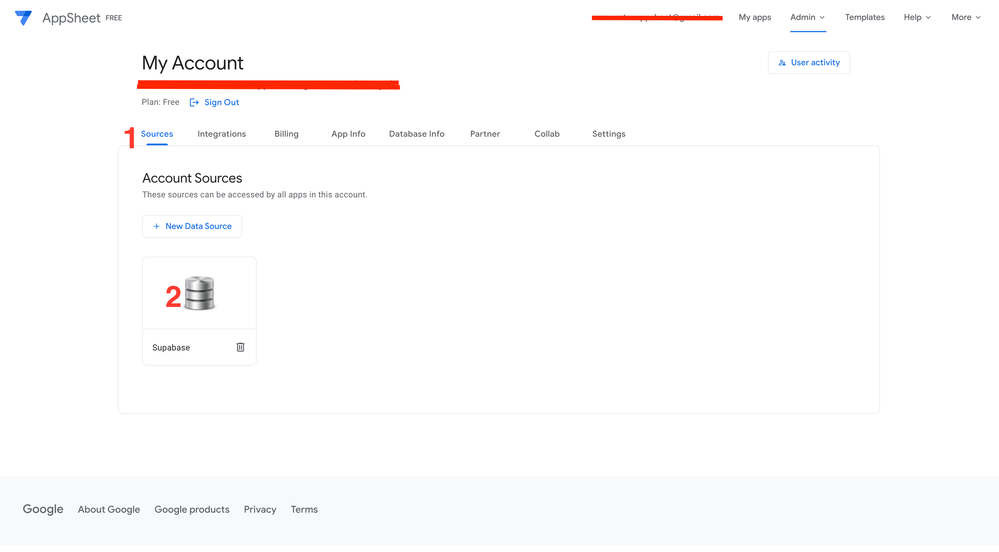Click the User activity button
Screen dimensions: 999x552
pos(809,62)
